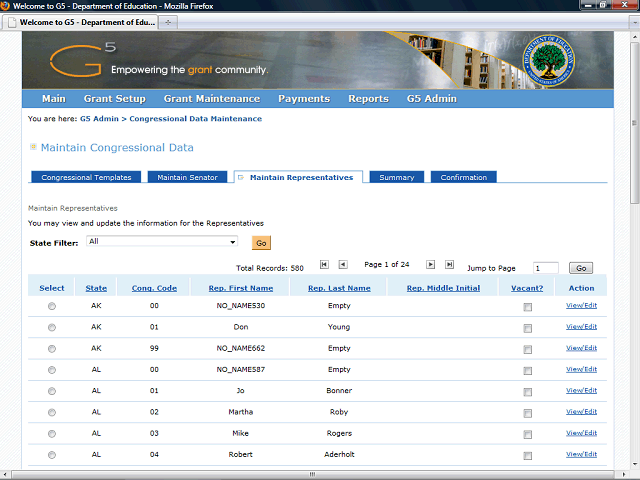This screenshot has width=640, height=480.
Task: Expand the G5 Admin menu
Action: pos(431,99)
